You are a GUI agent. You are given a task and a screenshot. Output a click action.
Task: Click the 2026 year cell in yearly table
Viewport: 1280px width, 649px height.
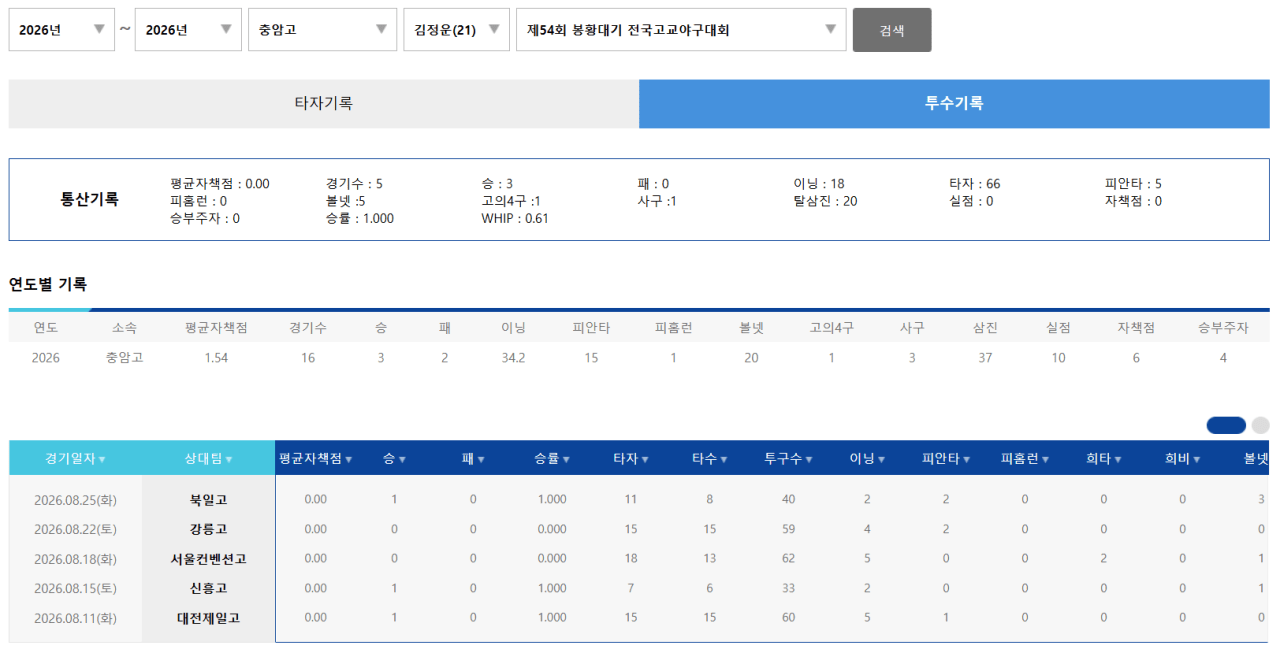coord(45,358)
